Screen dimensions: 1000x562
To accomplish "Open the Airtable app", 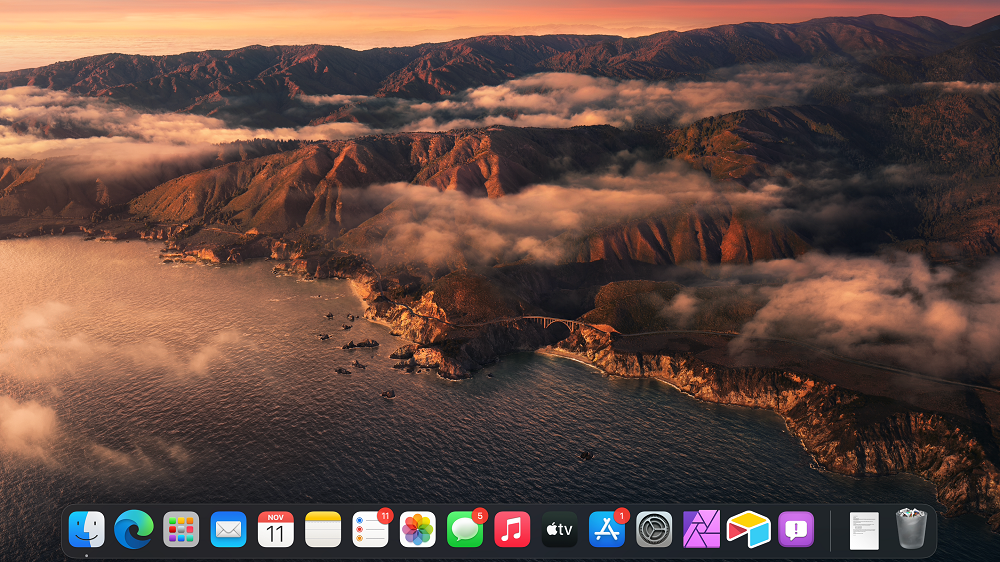I will 749,529.
